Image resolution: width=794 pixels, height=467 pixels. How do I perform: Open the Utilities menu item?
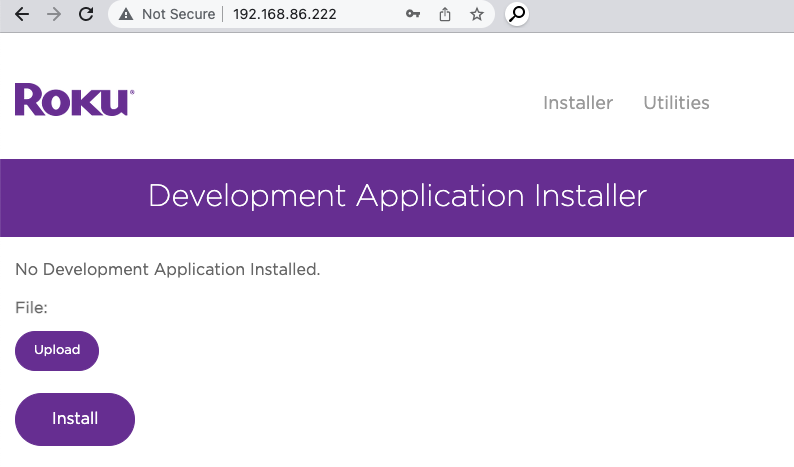[676, 103]
